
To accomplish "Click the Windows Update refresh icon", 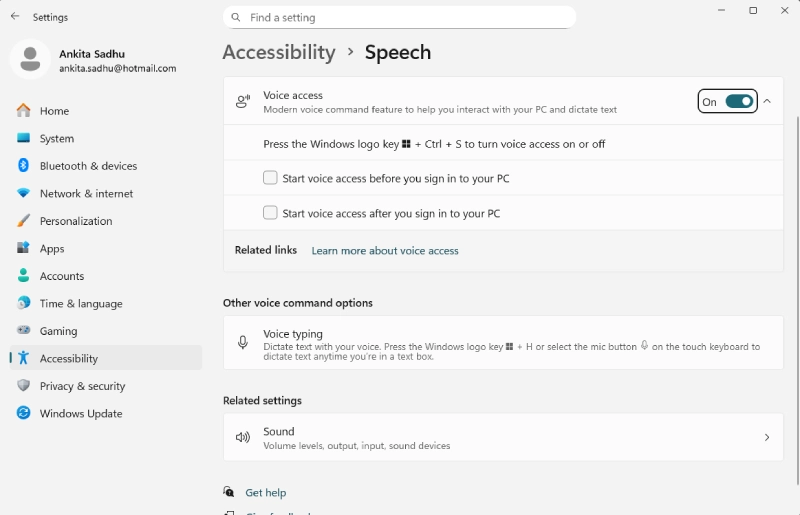I will pyautogui.click(x=23, y=413).
